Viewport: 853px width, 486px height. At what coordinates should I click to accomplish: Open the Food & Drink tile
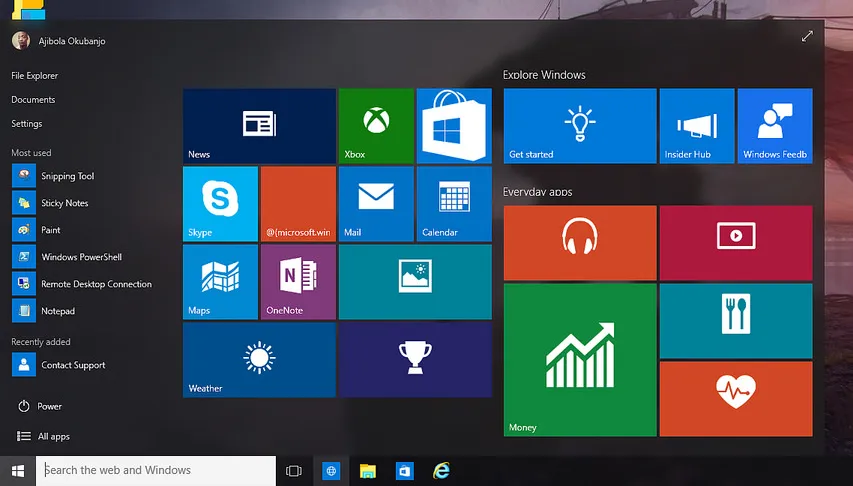736,321
